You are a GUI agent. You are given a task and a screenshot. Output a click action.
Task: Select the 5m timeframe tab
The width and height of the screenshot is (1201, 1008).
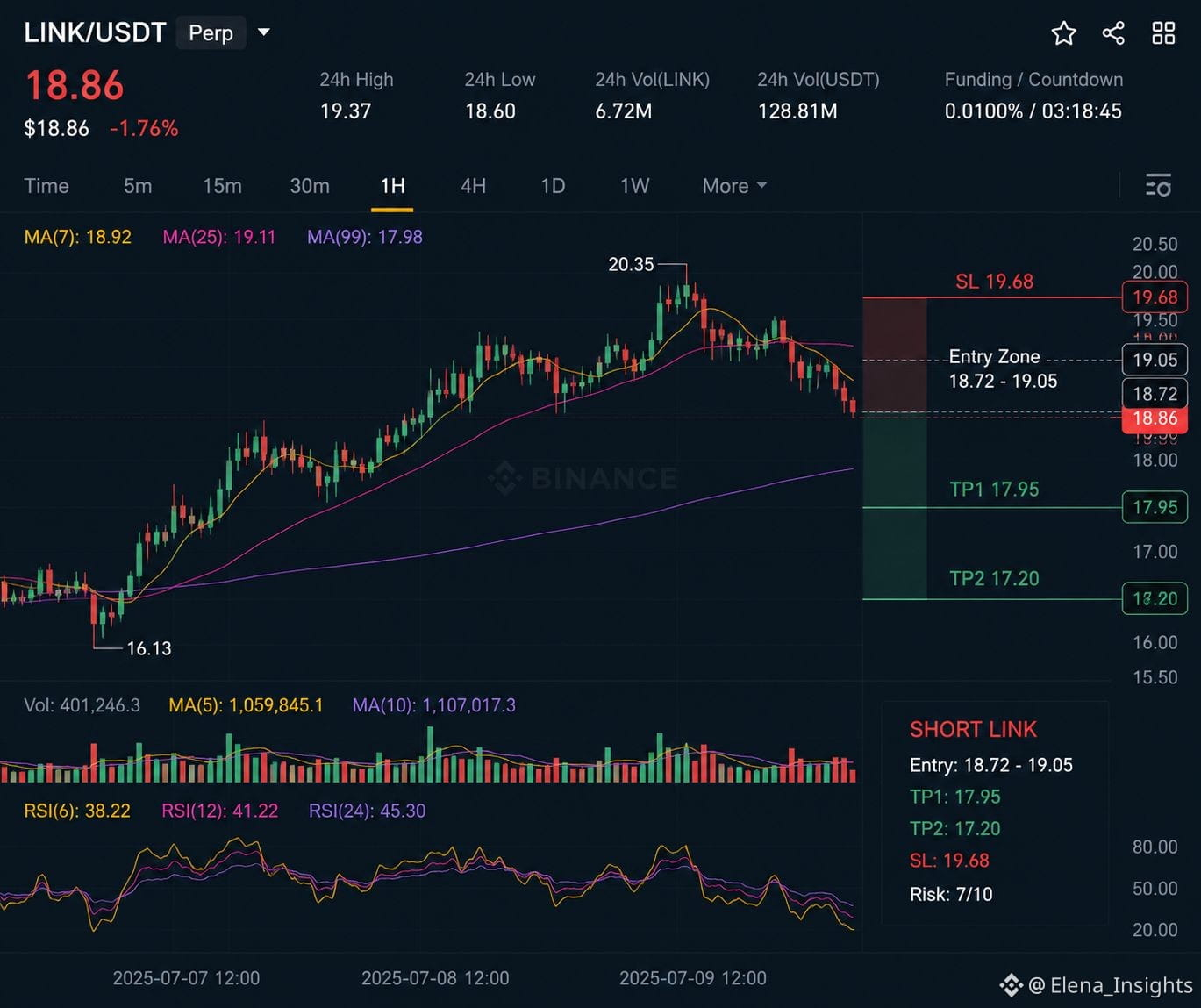[138, 186]
